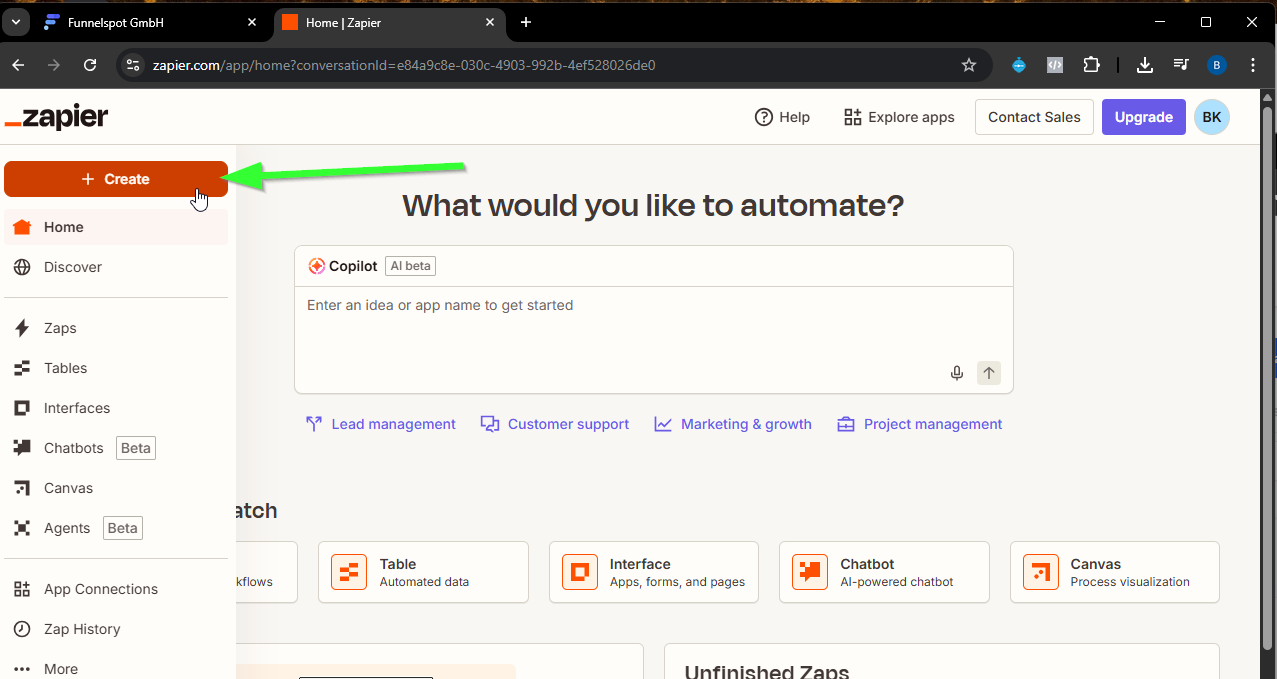This screenshot has width=1277, height=679.
Task: Open Home in the sidebar
Action: click(116, 227)
